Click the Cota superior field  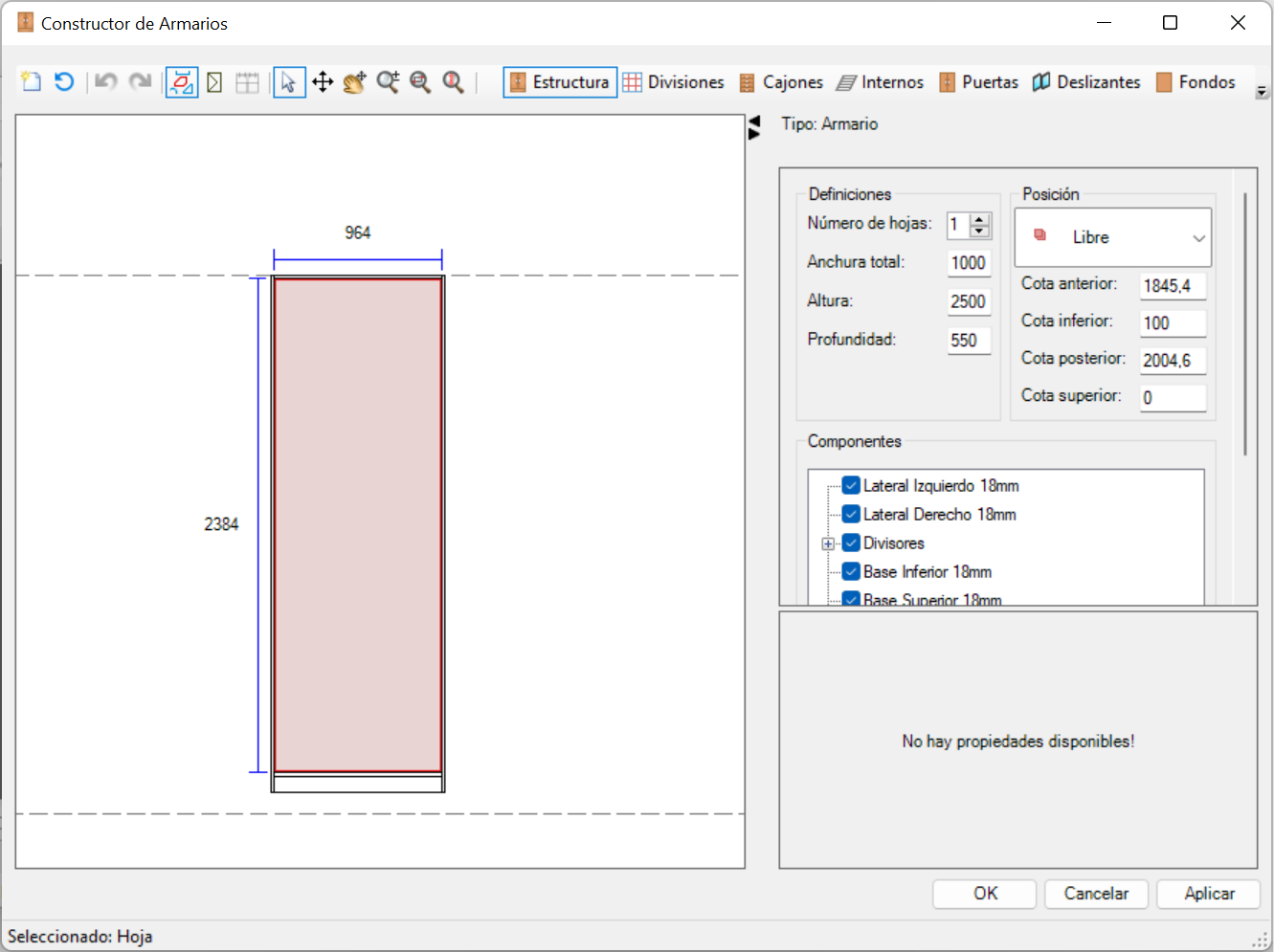pos(1173,398)
